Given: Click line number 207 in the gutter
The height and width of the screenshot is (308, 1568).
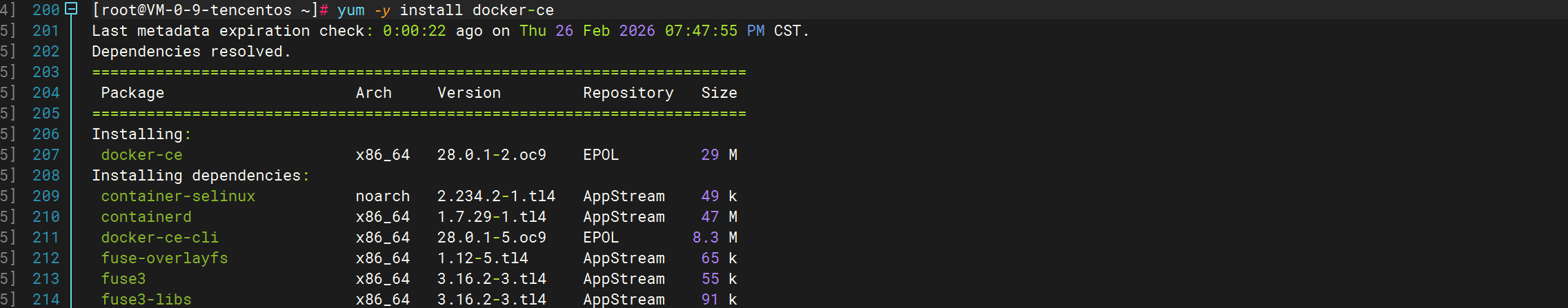Looking at the screenshot, I should coord(46,155).
